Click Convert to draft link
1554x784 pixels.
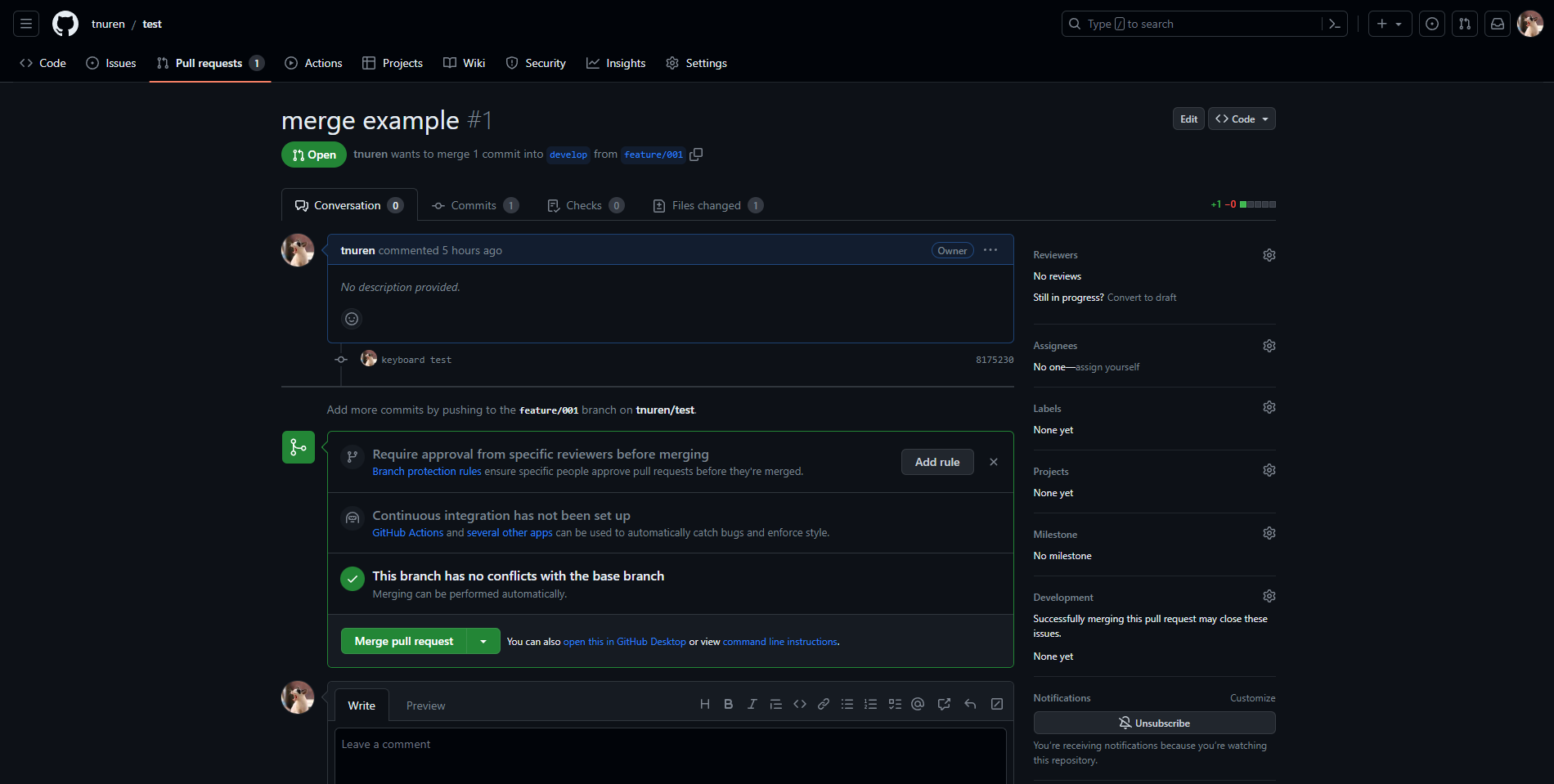[x=1142, y=298]
